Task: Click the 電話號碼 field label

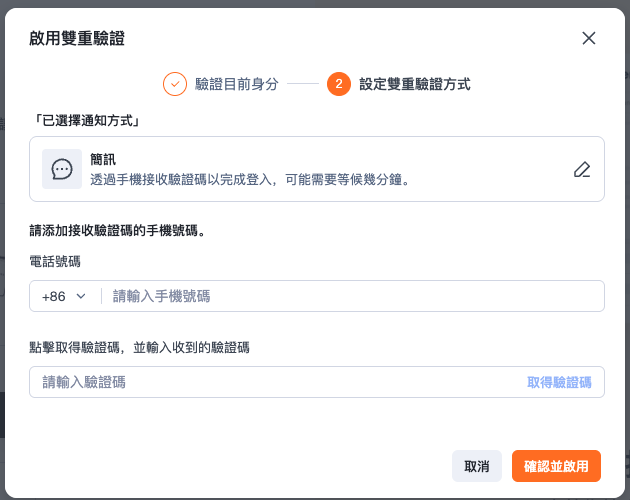Action: click(55, 262)
